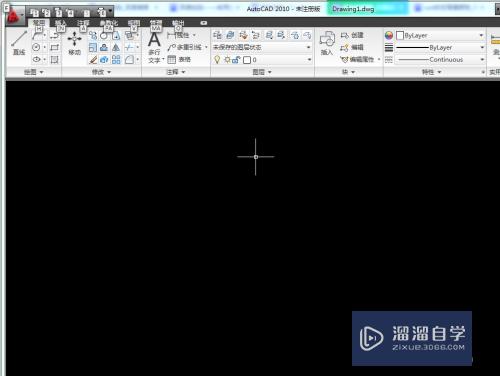
Task: Expand the 修改 panel title arrow
Action: (x=109, y=72)
